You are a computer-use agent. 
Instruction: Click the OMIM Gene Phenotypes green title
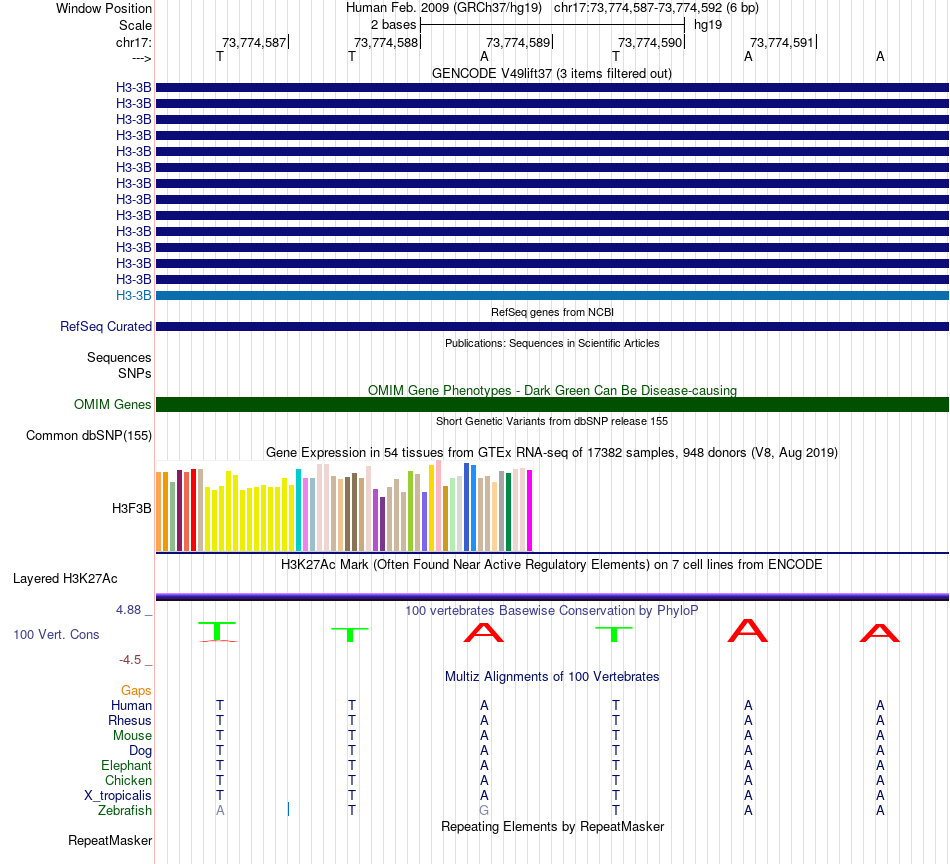(x=552, y=390)
